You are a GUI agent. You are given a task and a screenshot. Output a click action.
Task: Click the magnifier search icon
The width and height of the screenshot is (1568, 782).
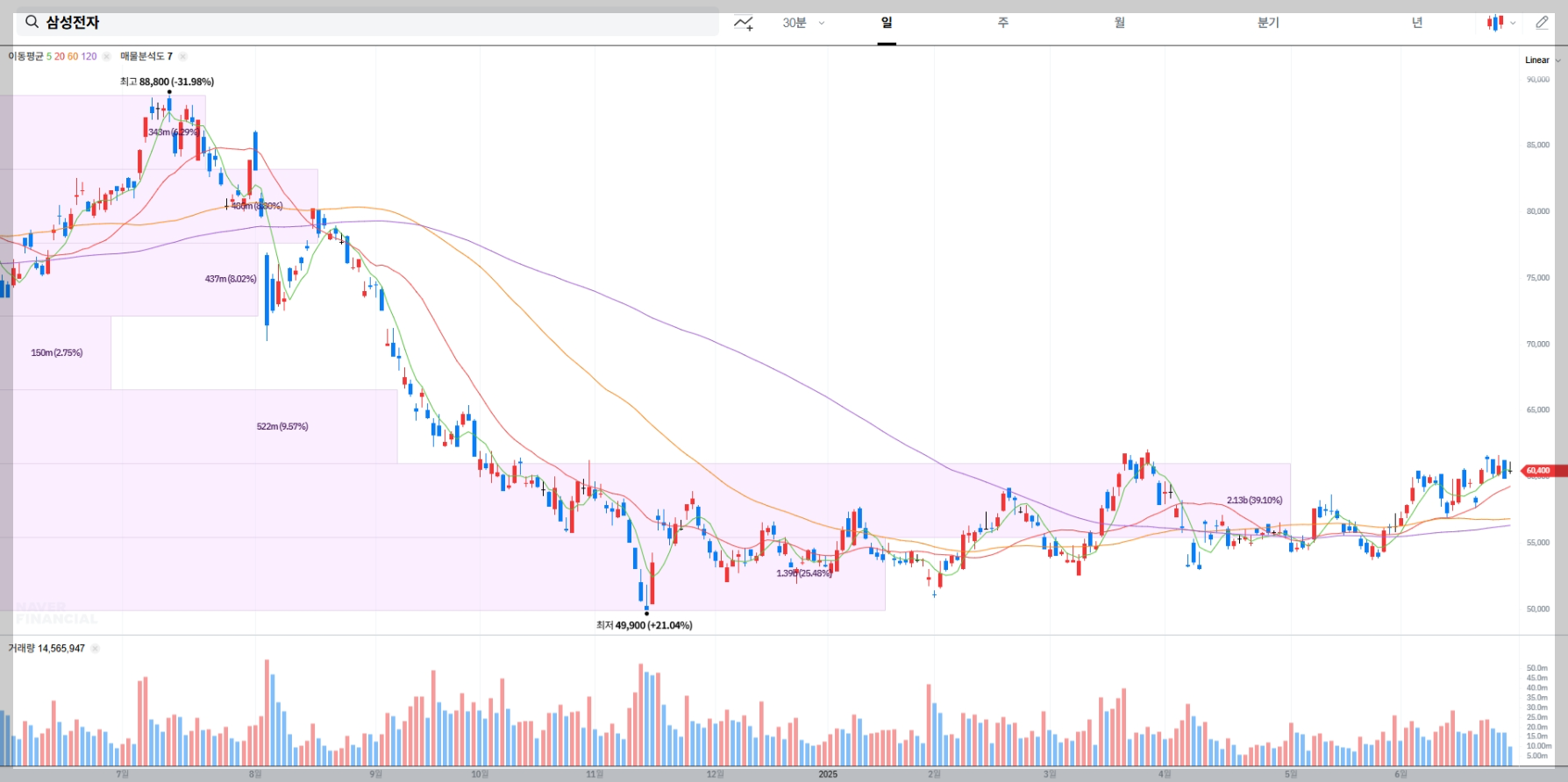click(32, 22)
